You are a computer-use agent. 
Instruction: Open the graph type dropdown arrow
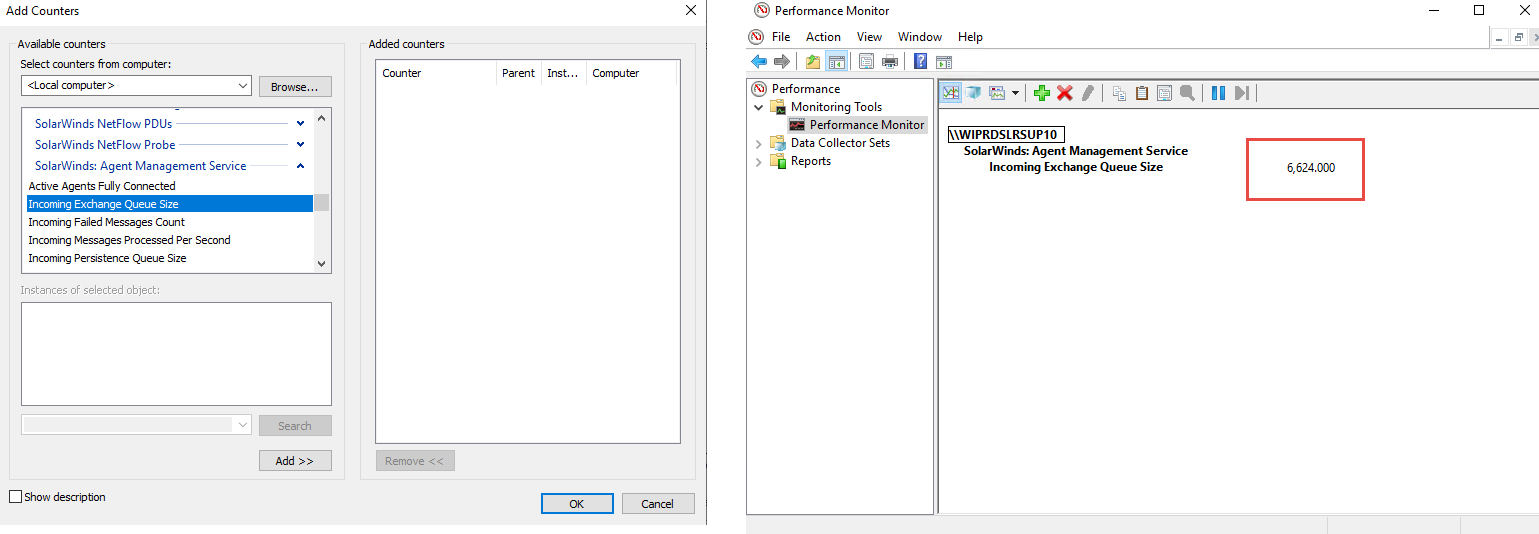(1015, 93)
